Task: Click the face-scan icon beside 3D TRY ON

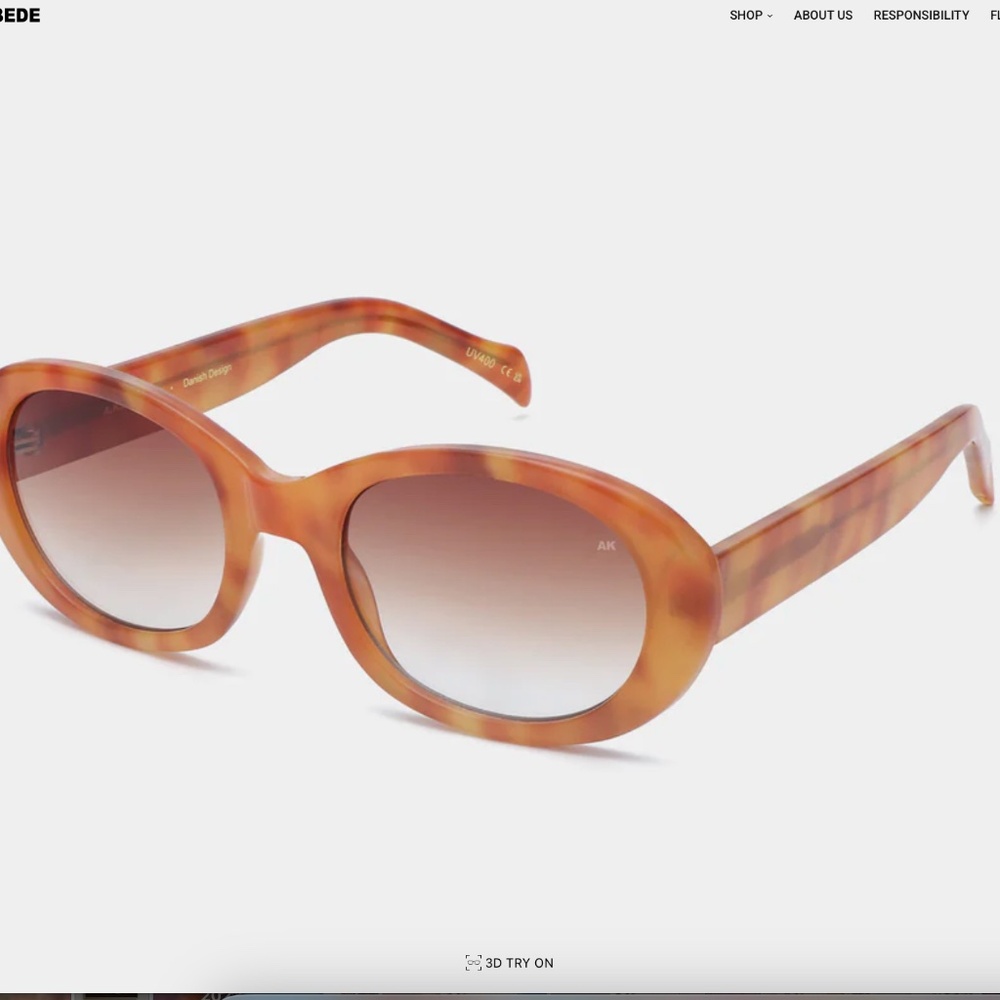Action: click(473, 963)
